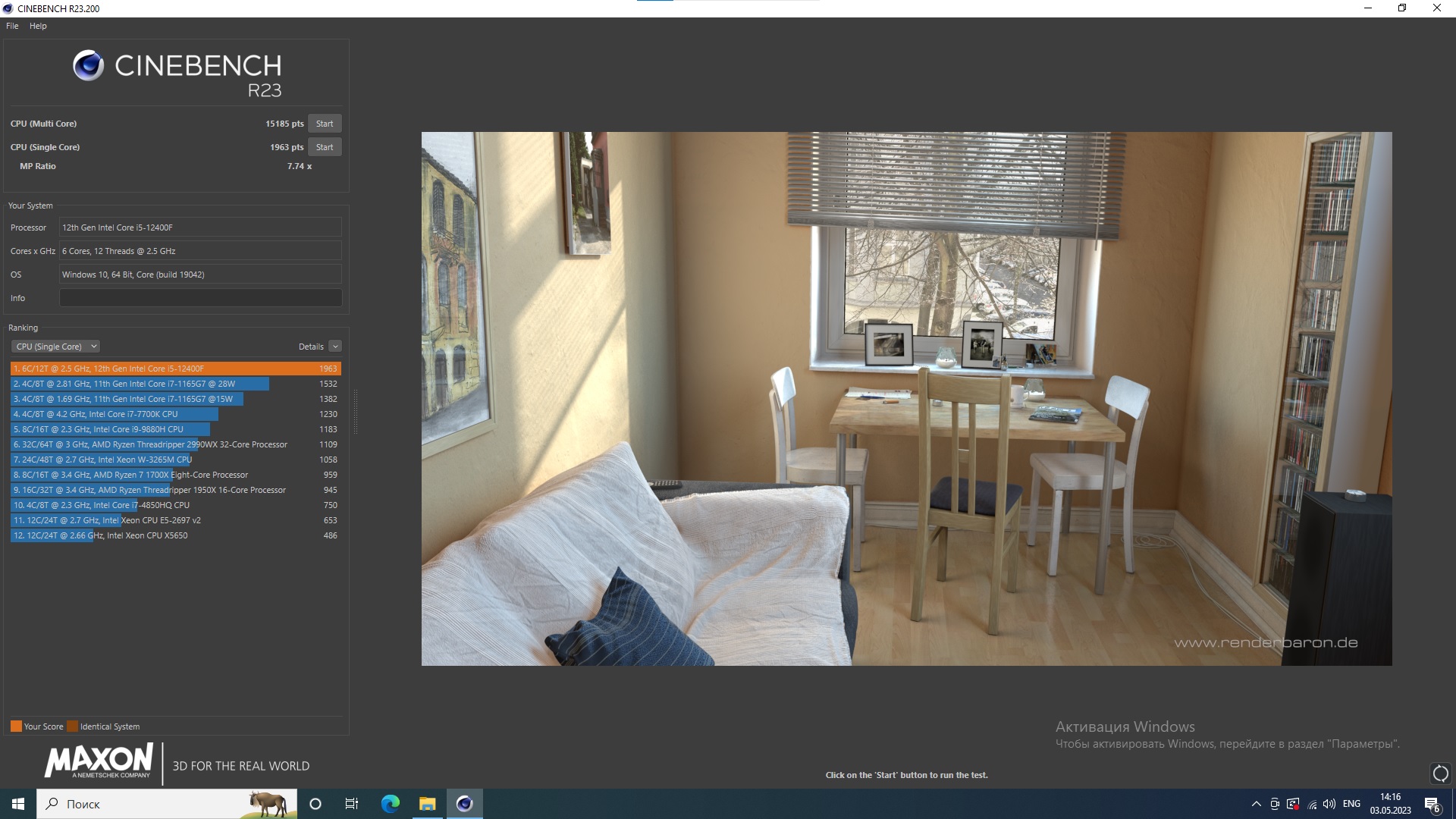
Task: Click the refresh icon at bottom right
Action: coord(1440,773)
